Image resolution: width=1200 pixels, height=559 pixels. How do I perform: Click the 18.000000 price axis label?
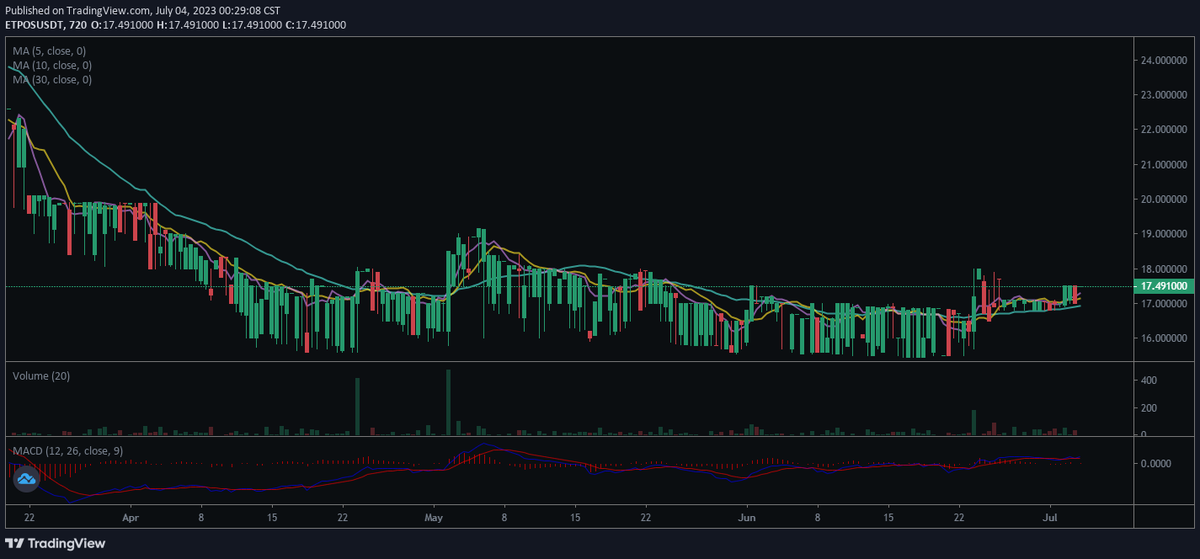point(1163,269)
